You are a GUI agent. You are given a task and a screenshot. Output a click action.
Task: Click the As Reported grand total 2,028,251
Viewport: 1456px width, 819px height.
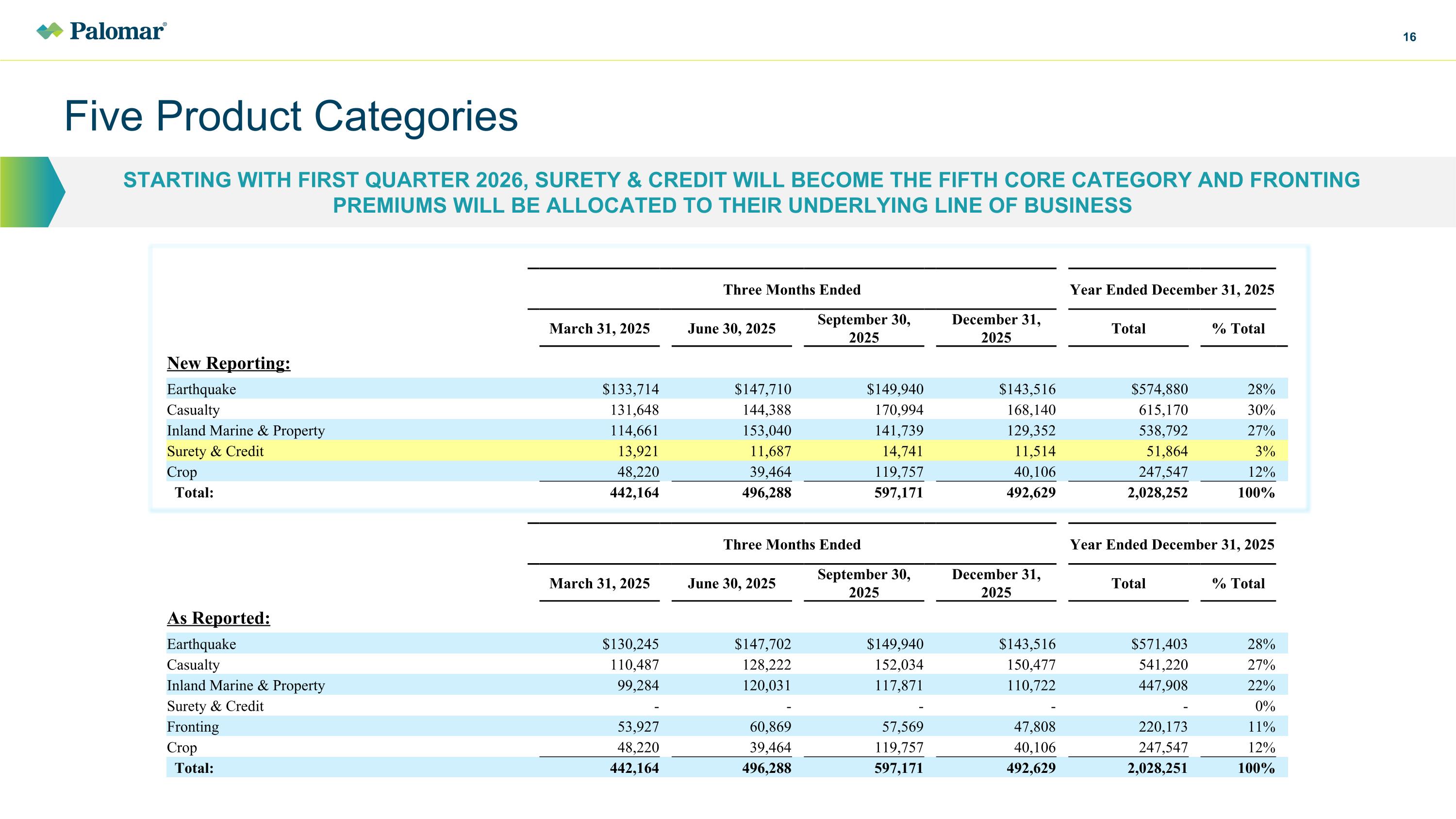point(1157,768)
